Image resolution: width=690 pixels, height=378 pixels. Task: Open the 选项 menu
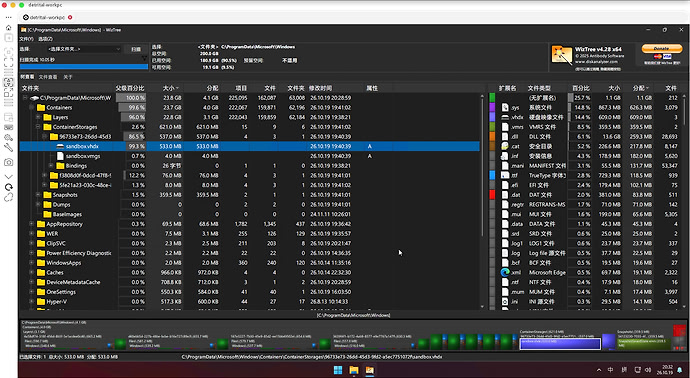(45, 39)
